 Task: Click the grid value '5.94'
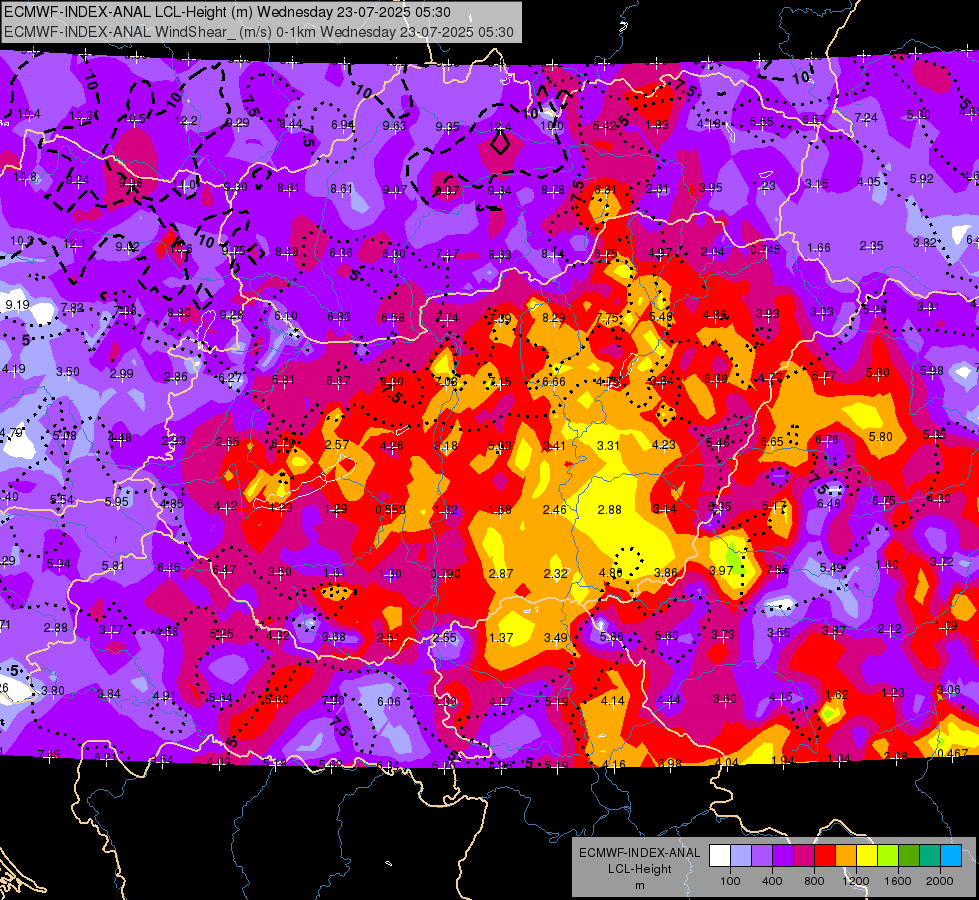click(x=59, y=564)
